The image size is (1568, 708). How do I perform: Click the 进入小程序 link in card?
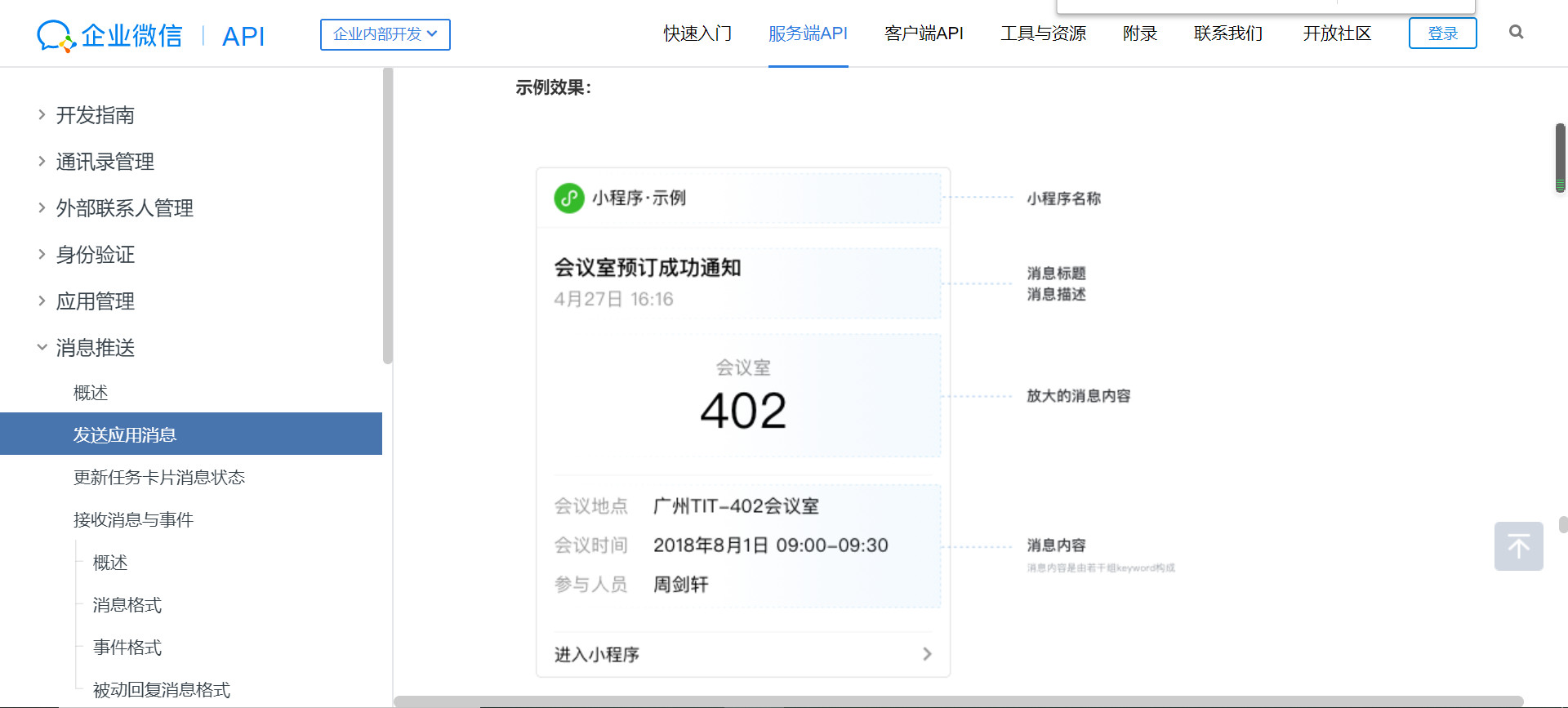coord(597,655)
